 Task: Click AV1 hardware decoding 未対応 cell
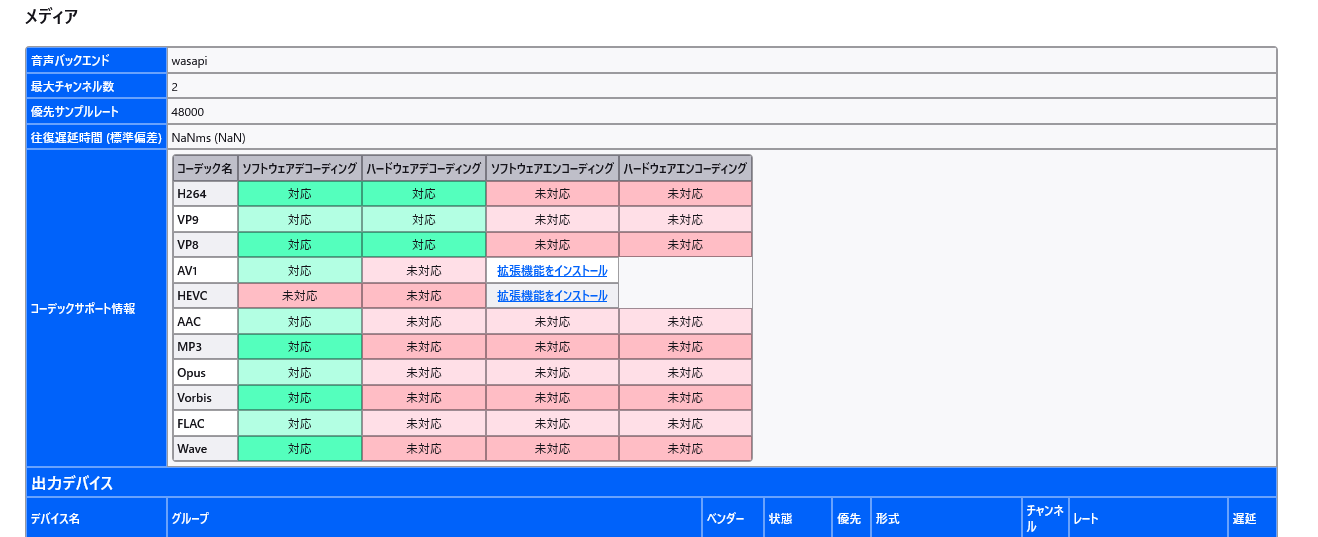pos(424,270)
